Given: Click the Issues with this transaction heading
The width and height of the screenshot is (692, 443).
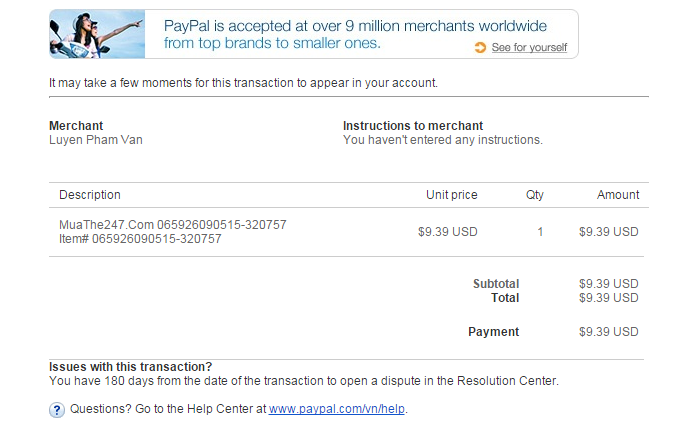Looking at the screenshot, I should [x=130, y=367].
